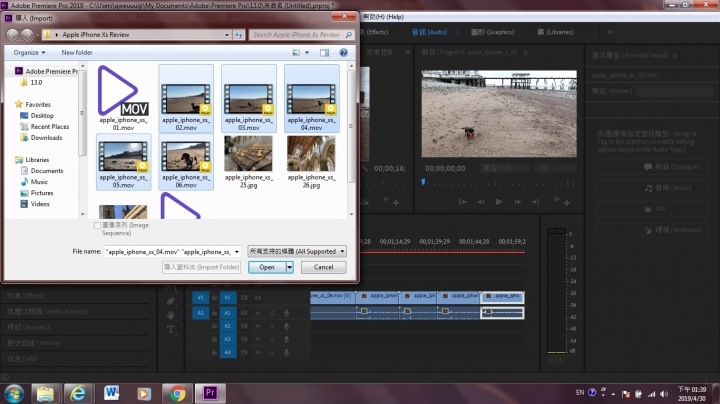Open the Fit zoom level dropdown in Program monitor
This screenshot has height=404, width=720.
pos(504,168)
